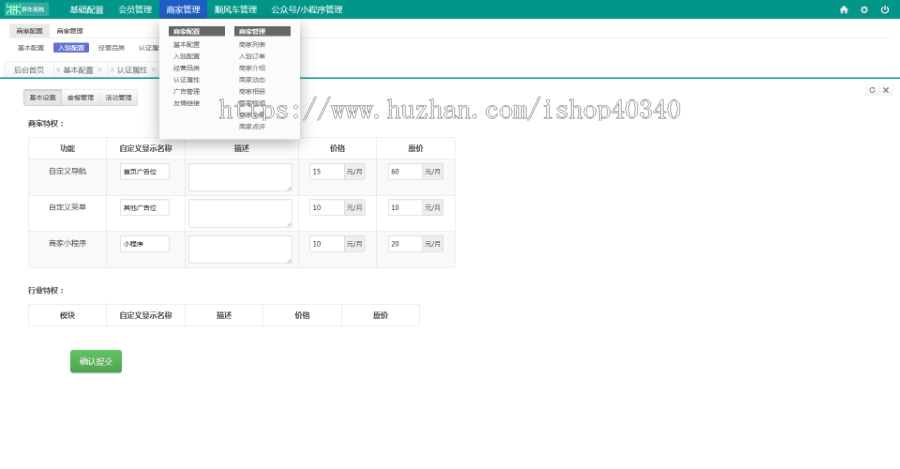Select 广告管理 in the dropdown menu
This screenshot has width=900, height=469.
point(187,91)
